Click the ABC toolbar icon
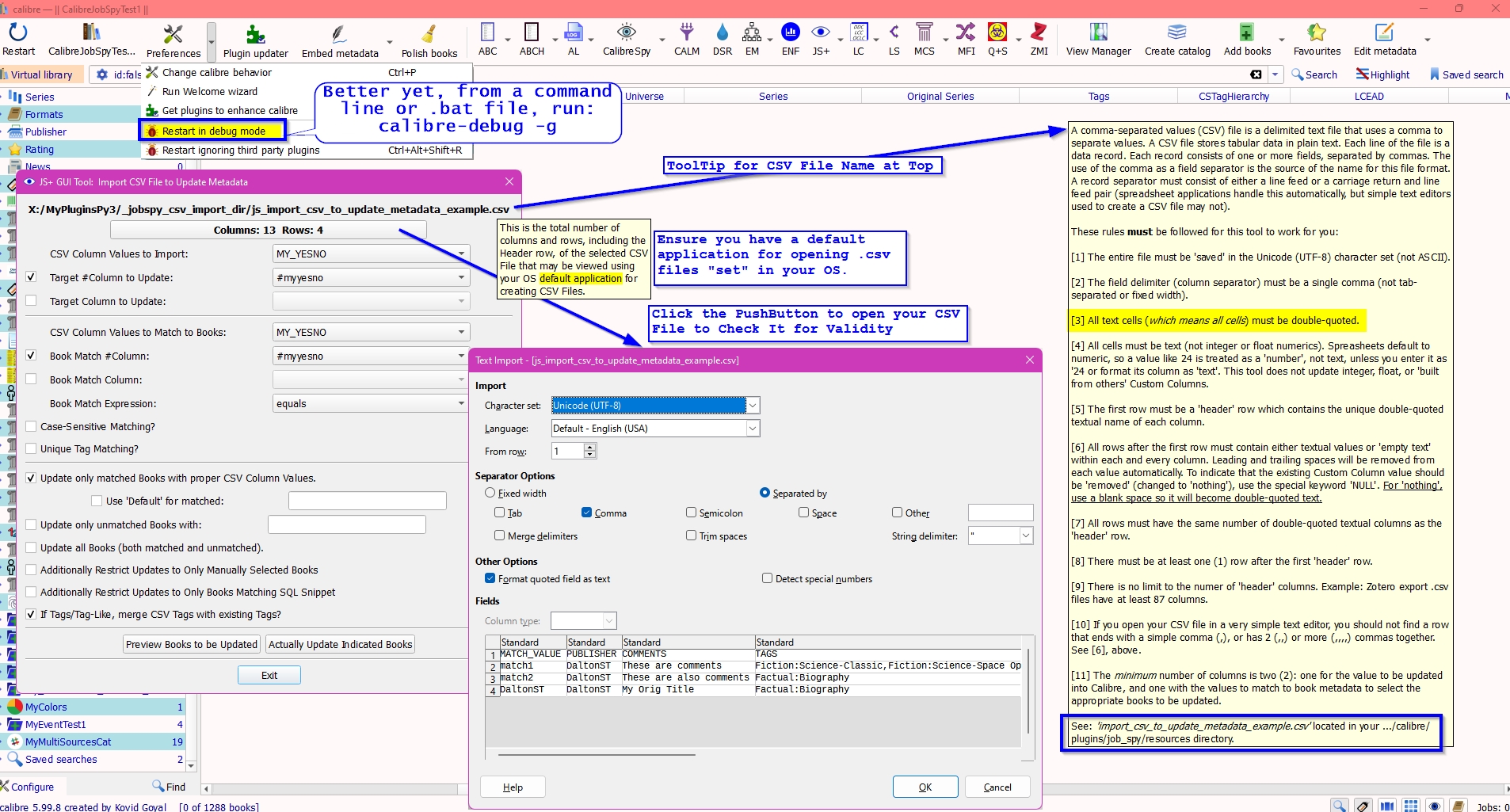Screen dimensions: 1510x812 coord(487,32)
